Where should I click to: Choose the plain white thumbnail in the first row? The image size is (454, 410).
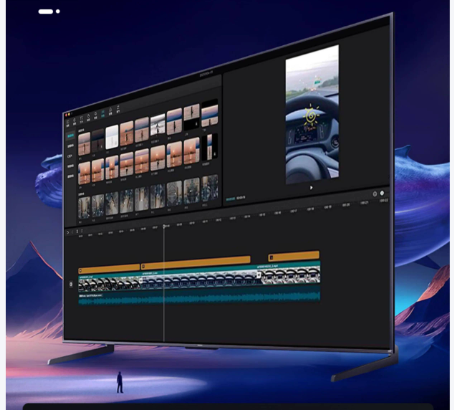tap(112, 137)
